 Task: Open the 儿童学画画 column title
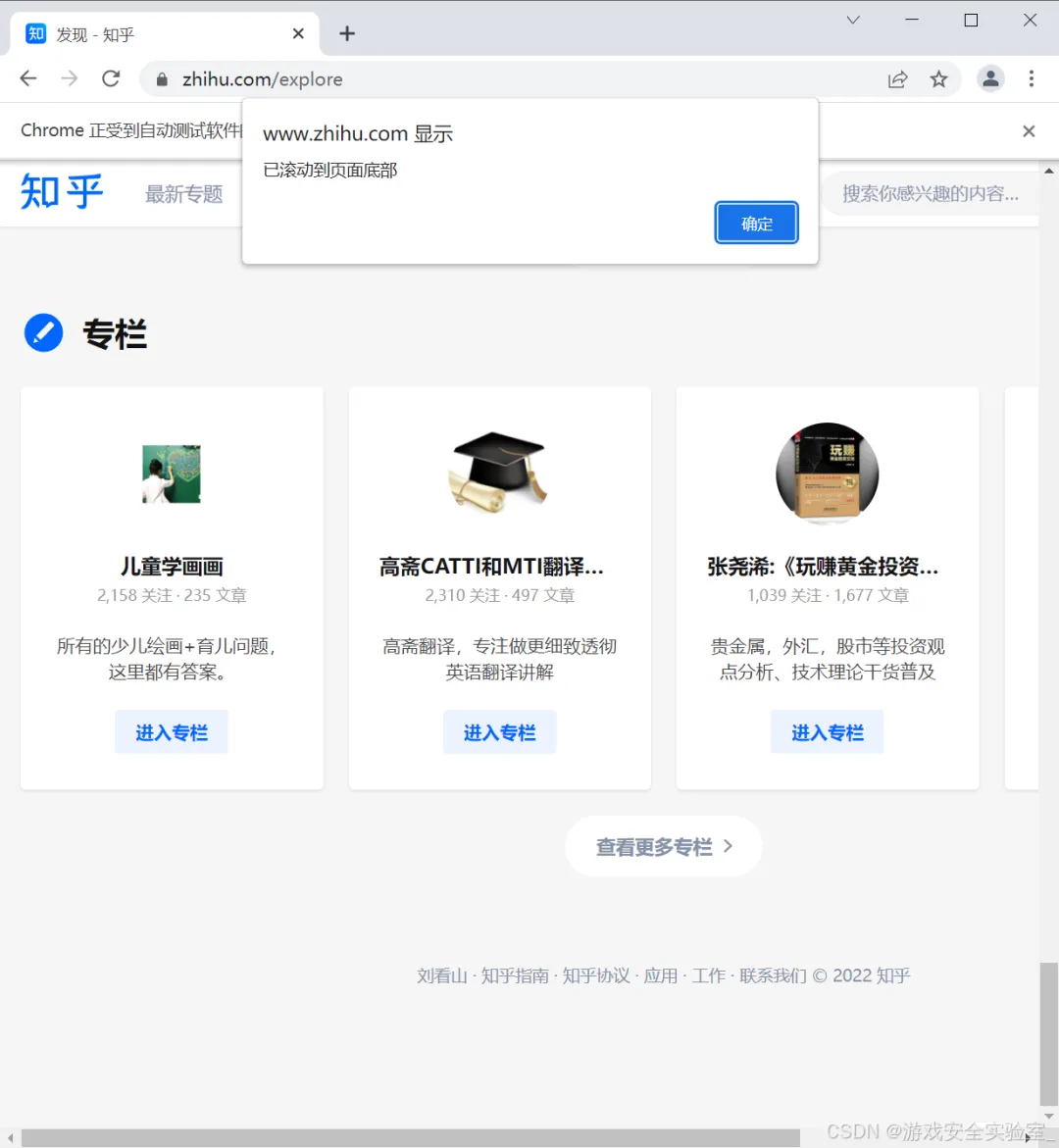(172, 566)
